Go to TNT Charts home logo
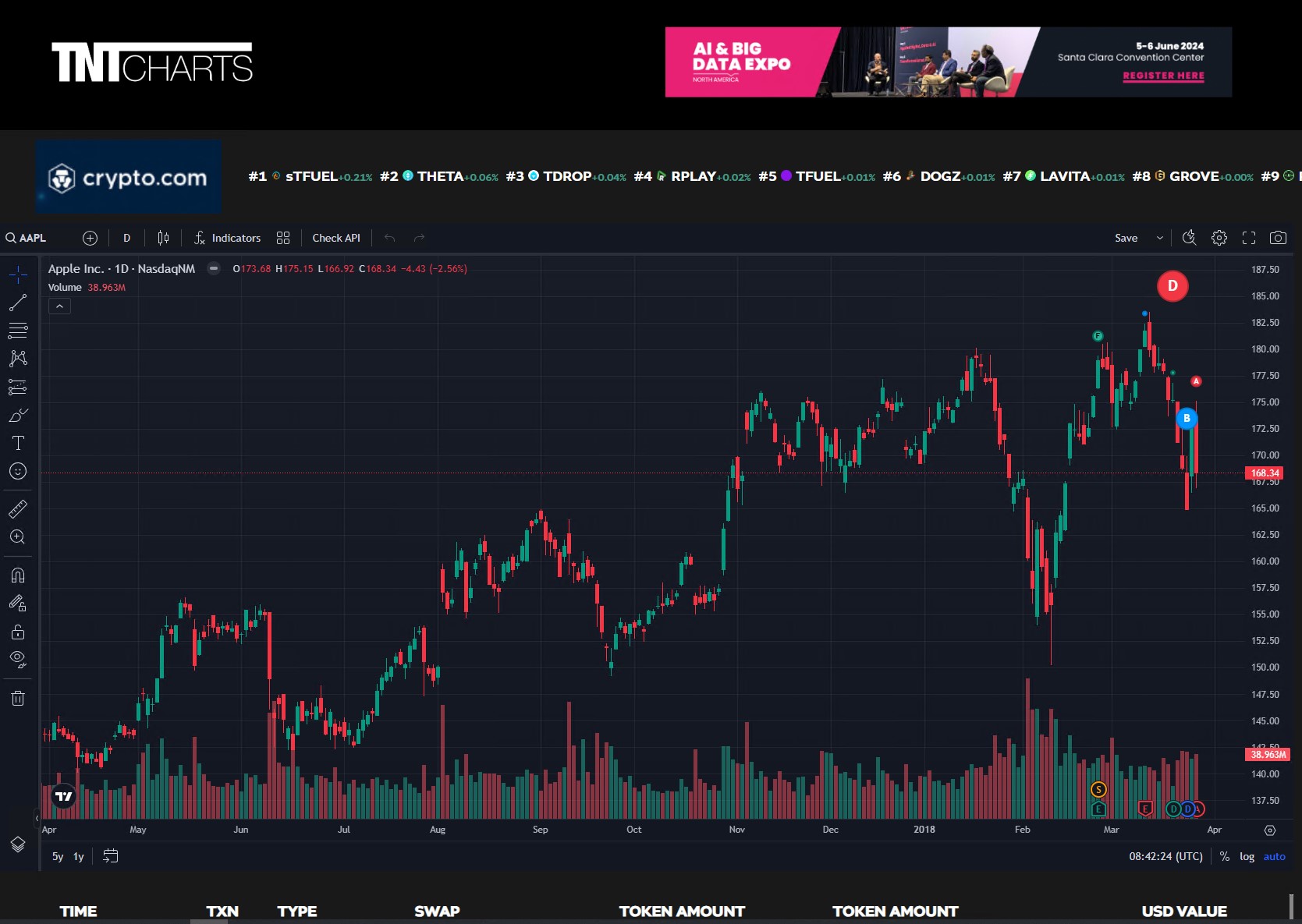 [x=152, y=62]
